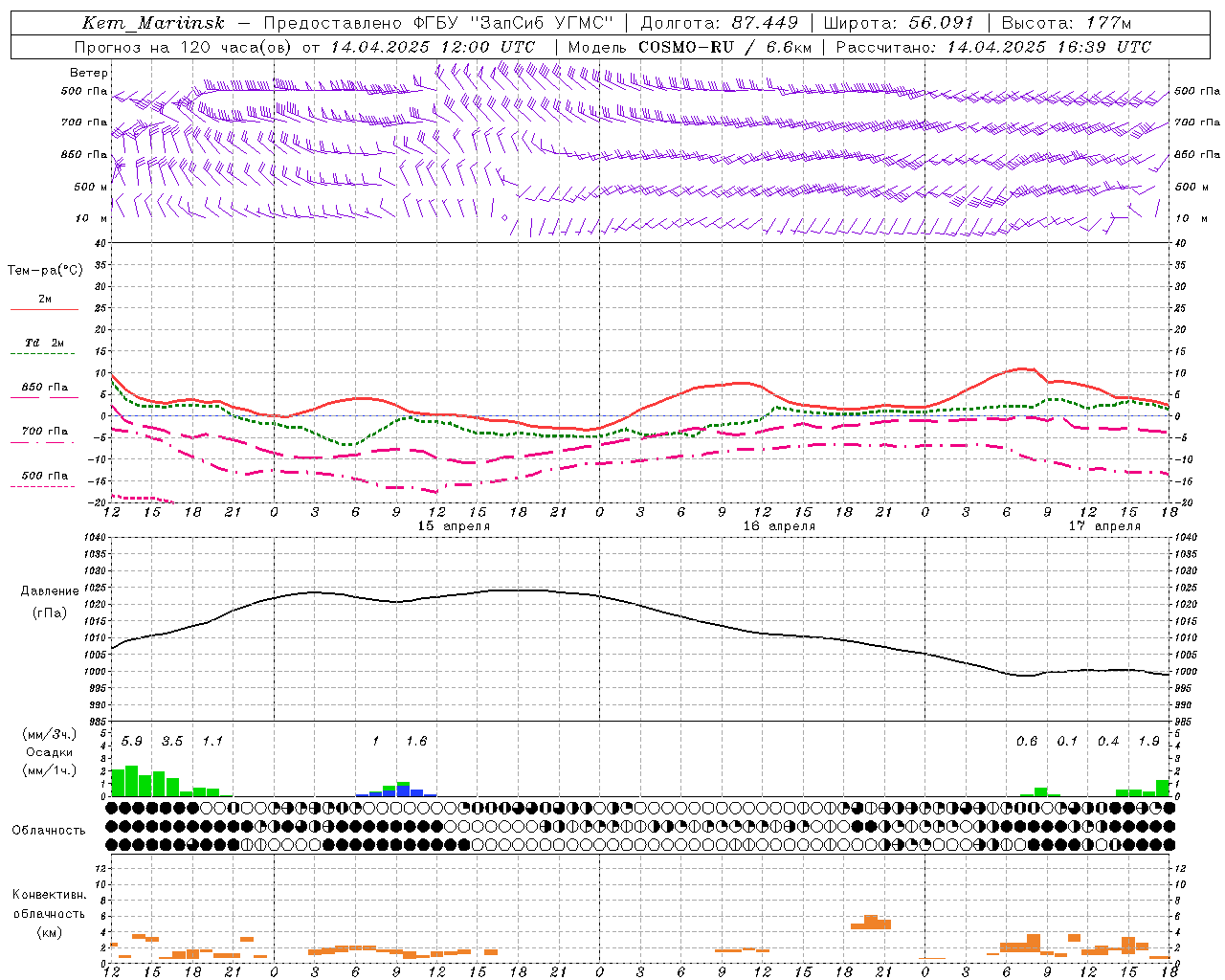Click the Td 2м dew point legend label
1225x980 pixels.
click(x=45, y=343)
